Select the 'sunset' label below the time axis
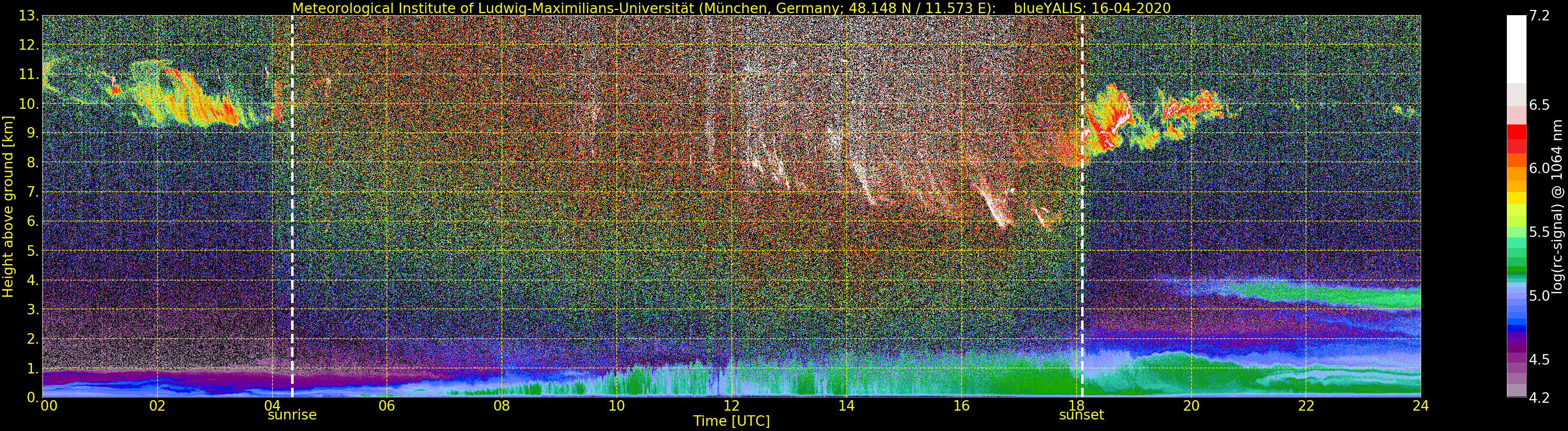Image resolution: width=1568 pixels, height=431 pixels. [1082, 415]
